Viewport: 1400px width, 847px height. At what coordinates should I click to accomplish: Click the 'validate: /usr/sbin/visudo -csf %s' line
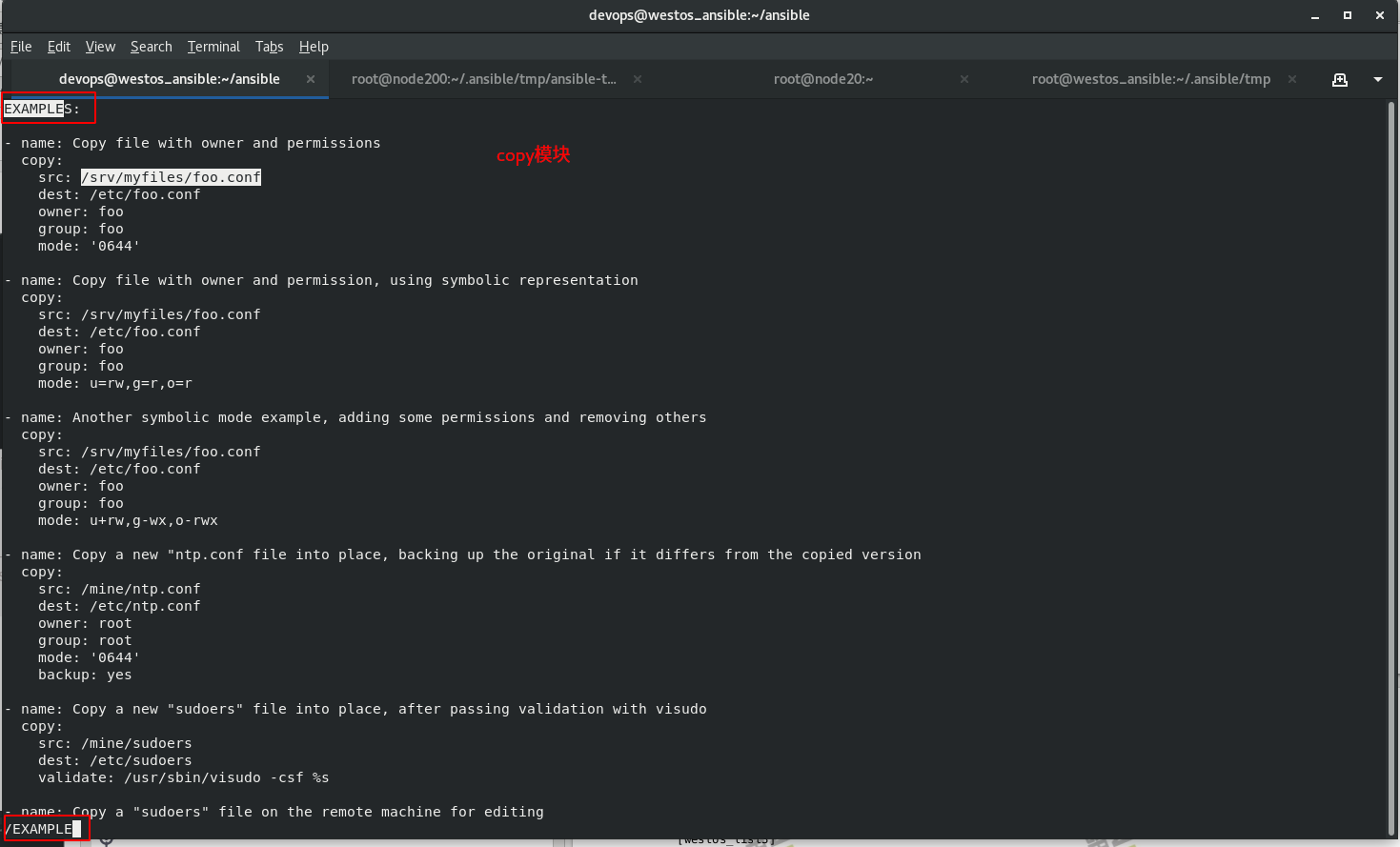tap(184, 777)
